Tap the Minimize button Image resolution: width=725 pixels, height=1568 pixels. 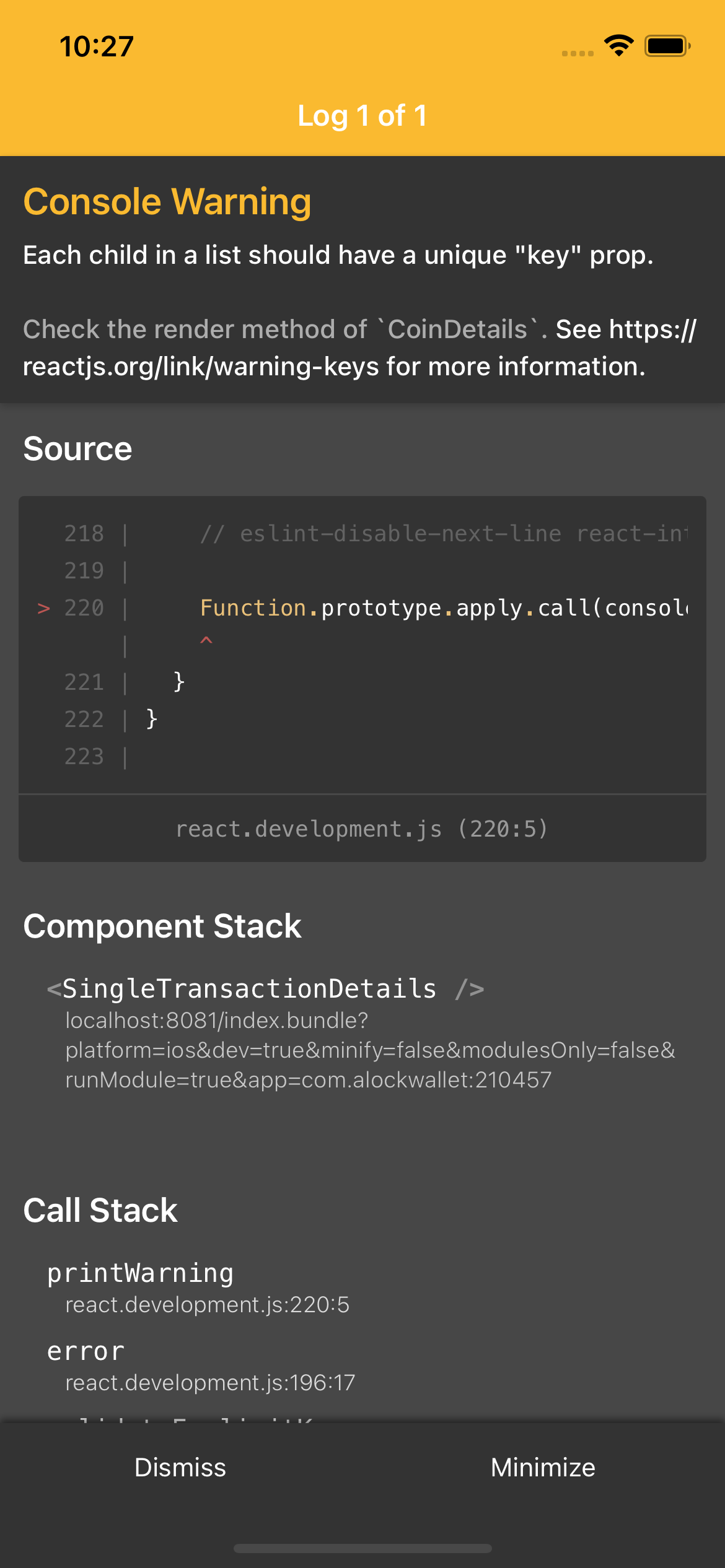(543, 1468)
